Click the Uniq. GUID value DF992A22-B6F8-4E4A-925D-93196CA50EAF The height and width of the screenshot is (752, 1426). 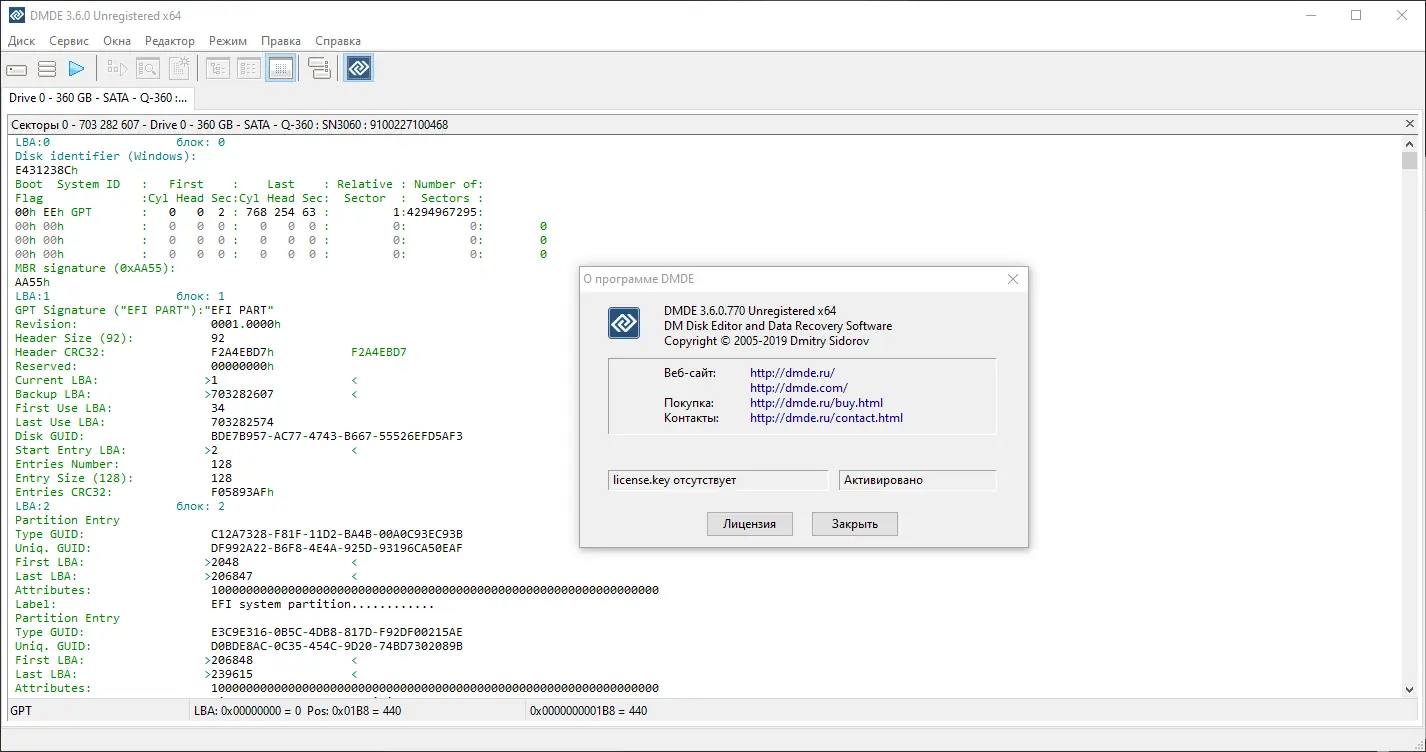click(x=337, y=548)
